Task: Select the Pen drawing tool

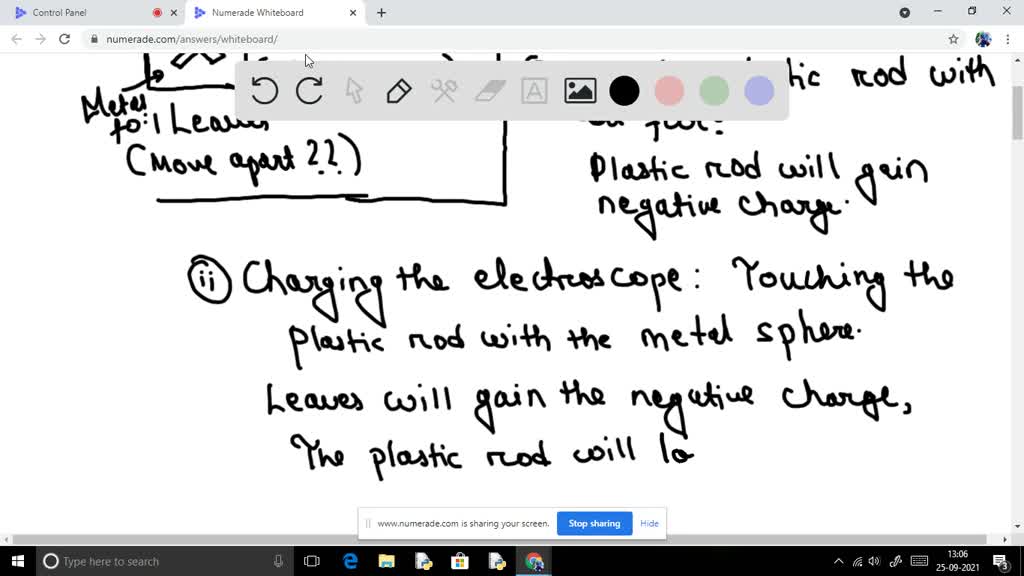Action: 398,90
